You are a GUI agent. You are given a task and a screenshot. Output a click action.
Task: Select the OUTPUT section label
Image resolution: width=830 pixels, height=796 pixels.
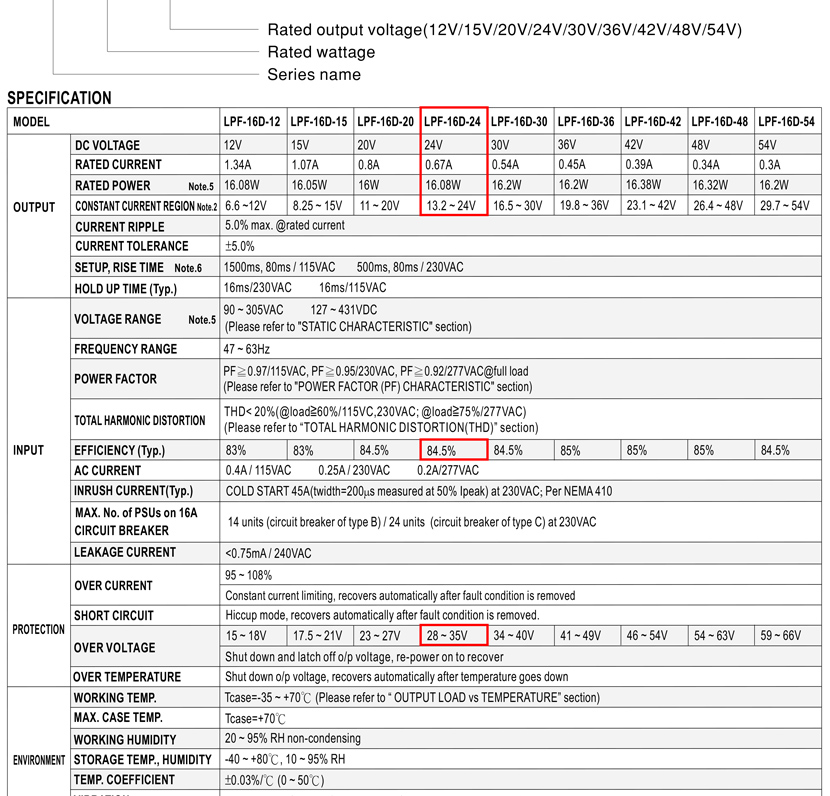click(34, 207)
